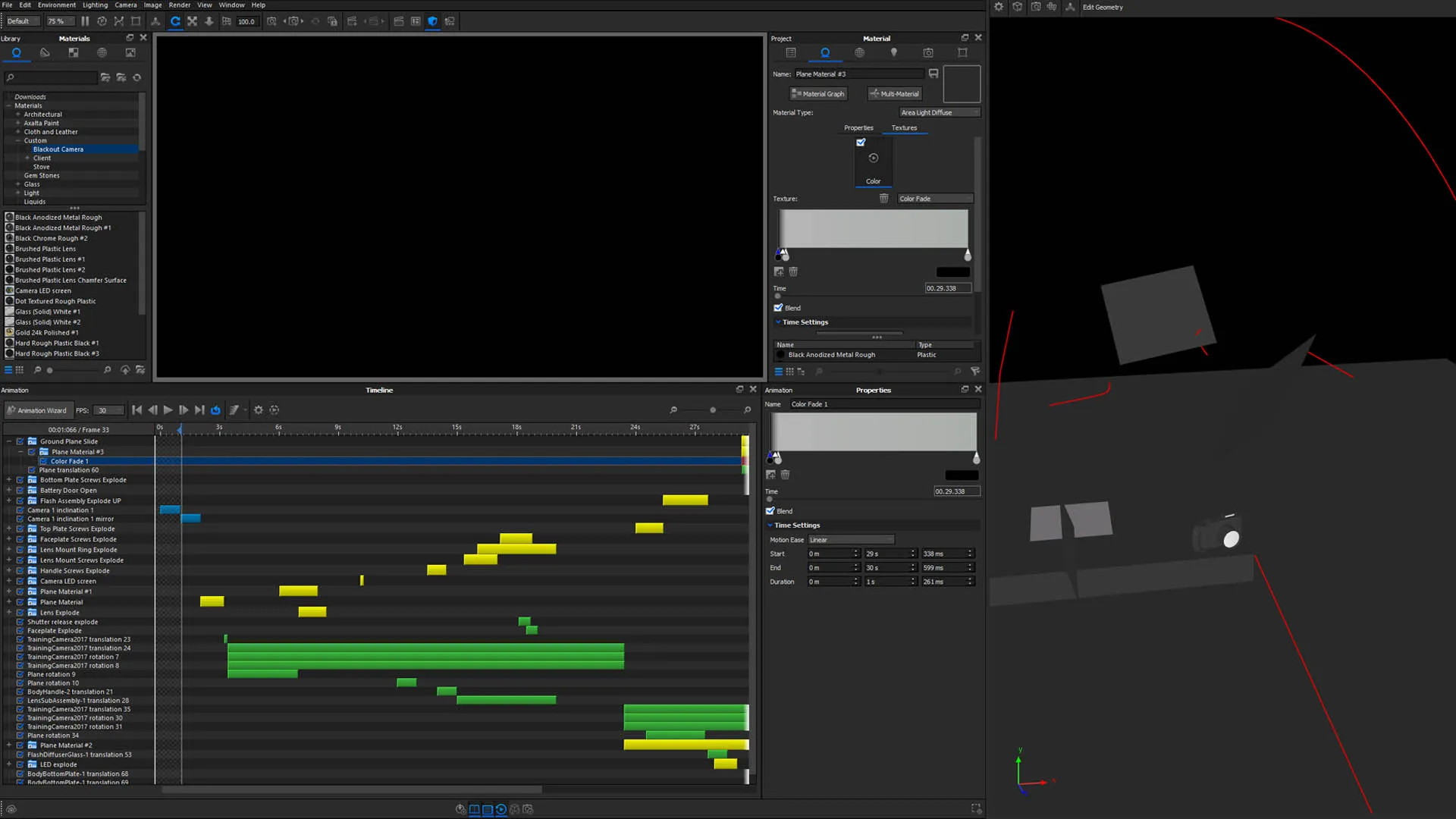Toggle the Blend checkbox in Material panel
The height and width of the screenshot is (819, 1456).
[x=778, y=308]
